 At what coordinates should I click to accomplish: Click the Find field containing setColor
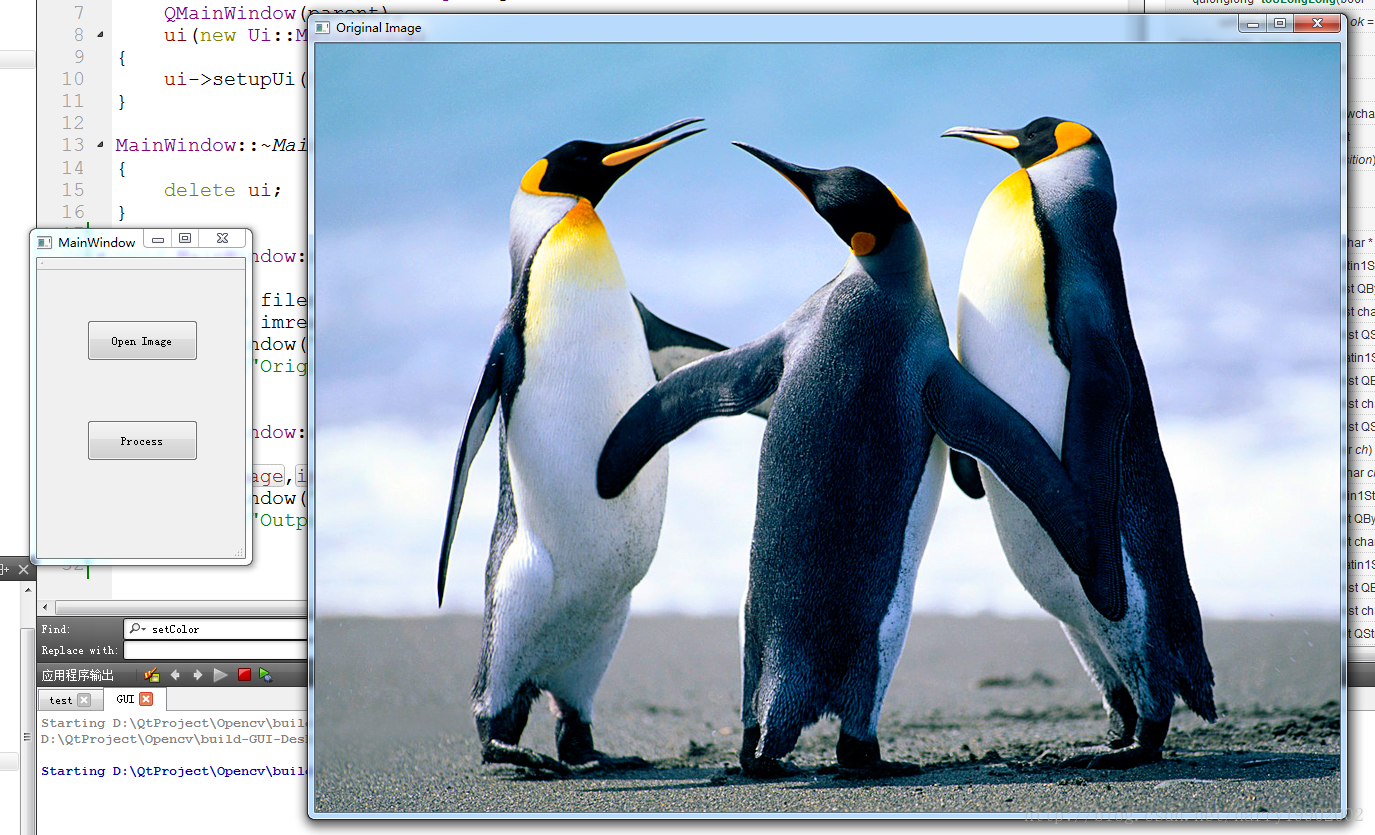[x=216, y=629]
